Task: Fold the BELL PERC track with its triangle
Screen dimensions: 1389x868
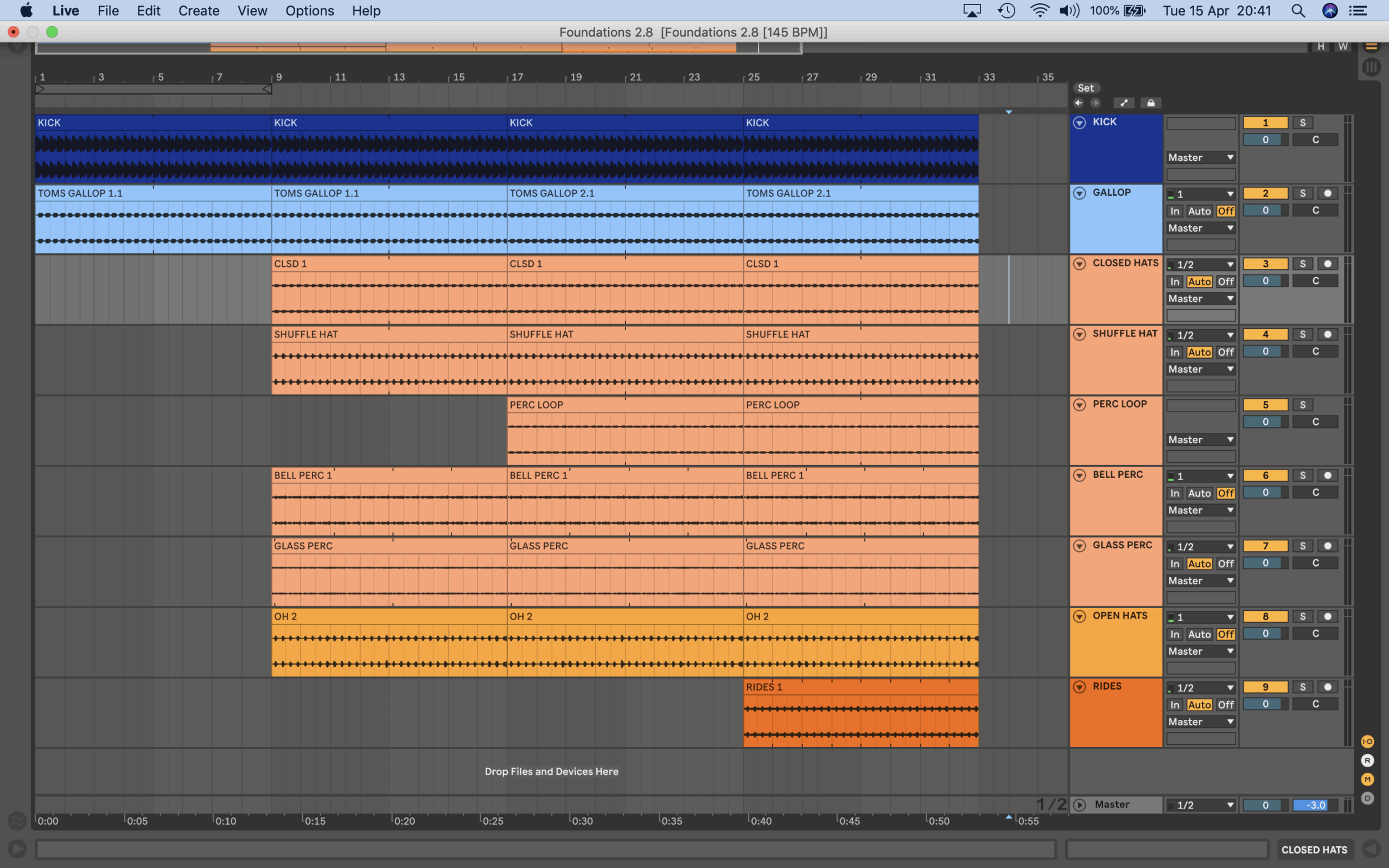Action: (x=1079, y=475)
